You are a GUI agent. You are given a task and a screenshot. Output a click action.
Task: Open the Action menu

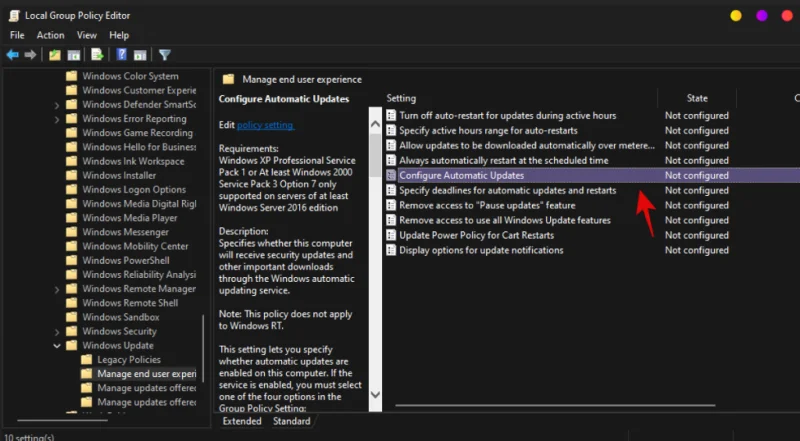(50, 35)
